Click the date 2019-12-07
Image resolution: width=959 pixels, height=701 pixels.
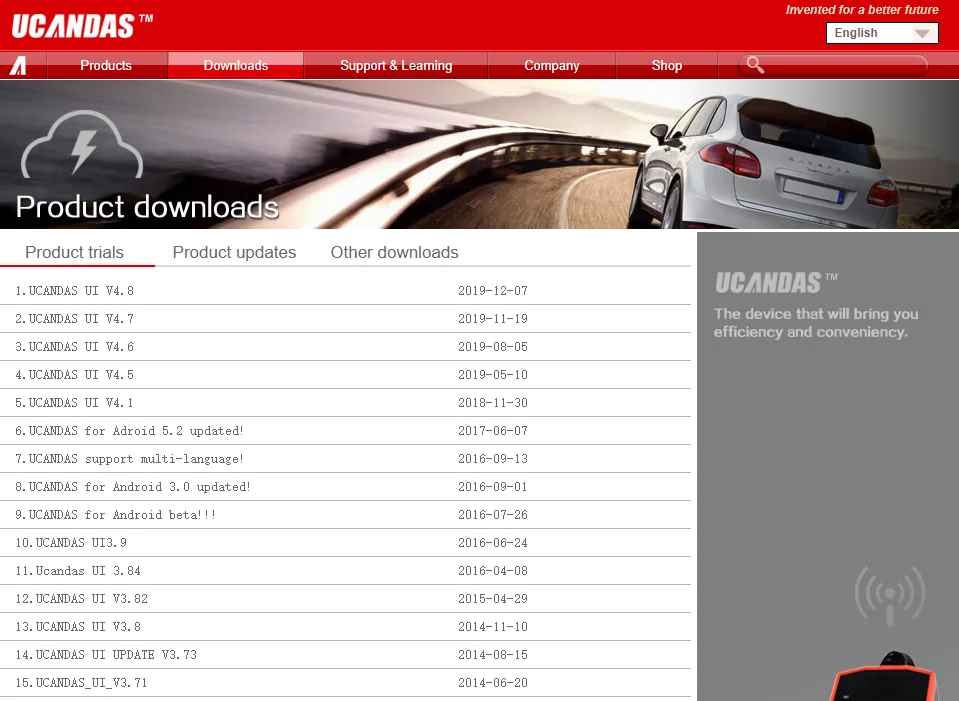click(493, 291)
